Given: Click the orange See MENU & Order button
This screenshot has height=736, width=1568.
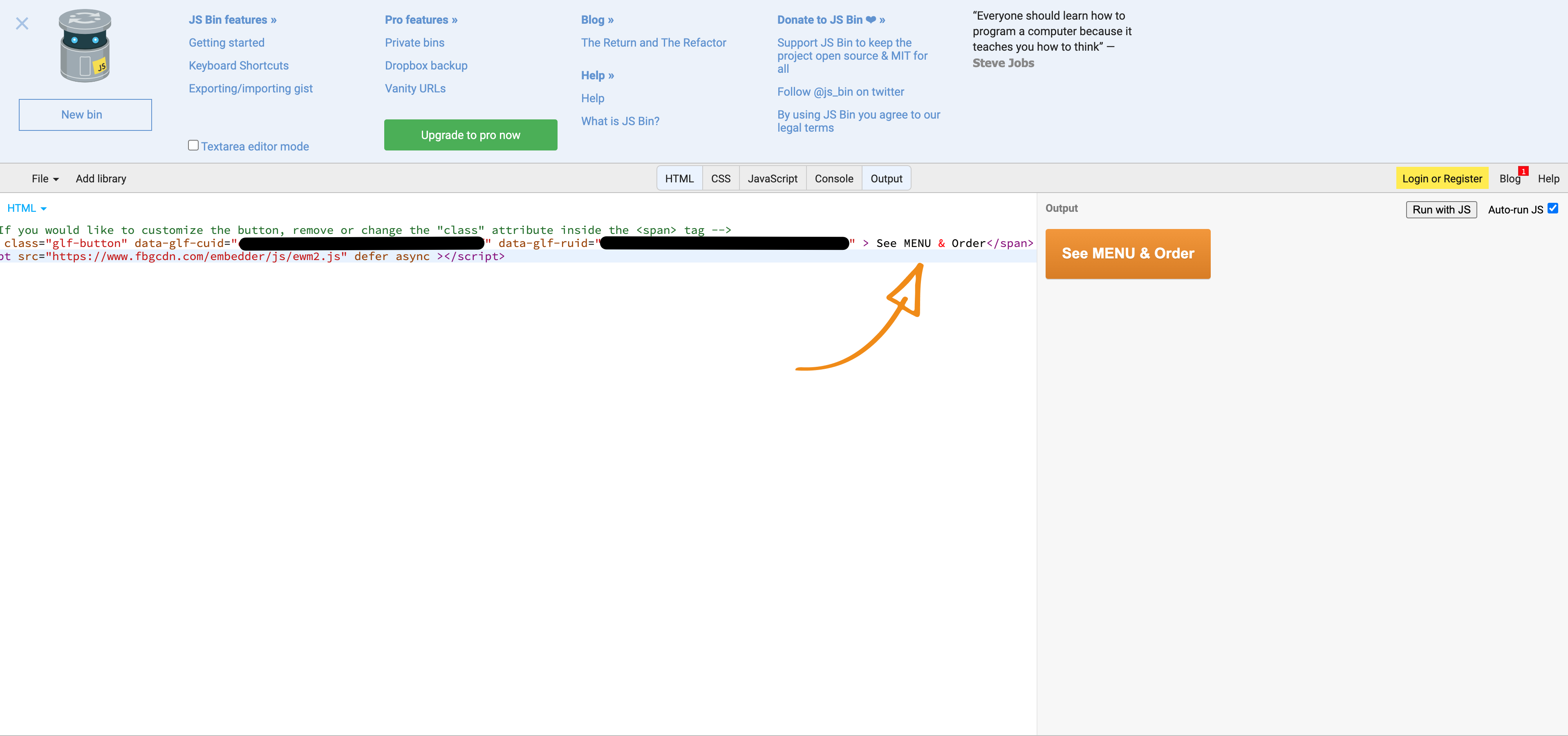Looking at the screenshot, I should pyautogui.click(x=1127, y=253).
